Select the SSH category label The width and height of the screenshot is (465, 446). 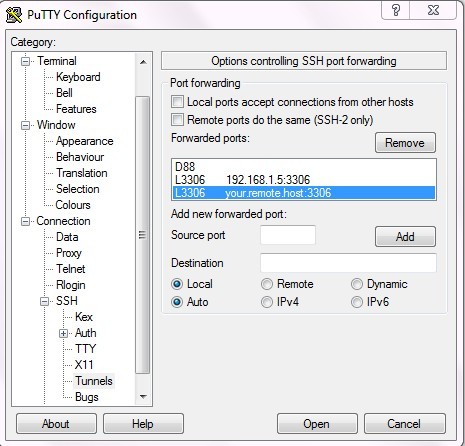coord(67,301)
